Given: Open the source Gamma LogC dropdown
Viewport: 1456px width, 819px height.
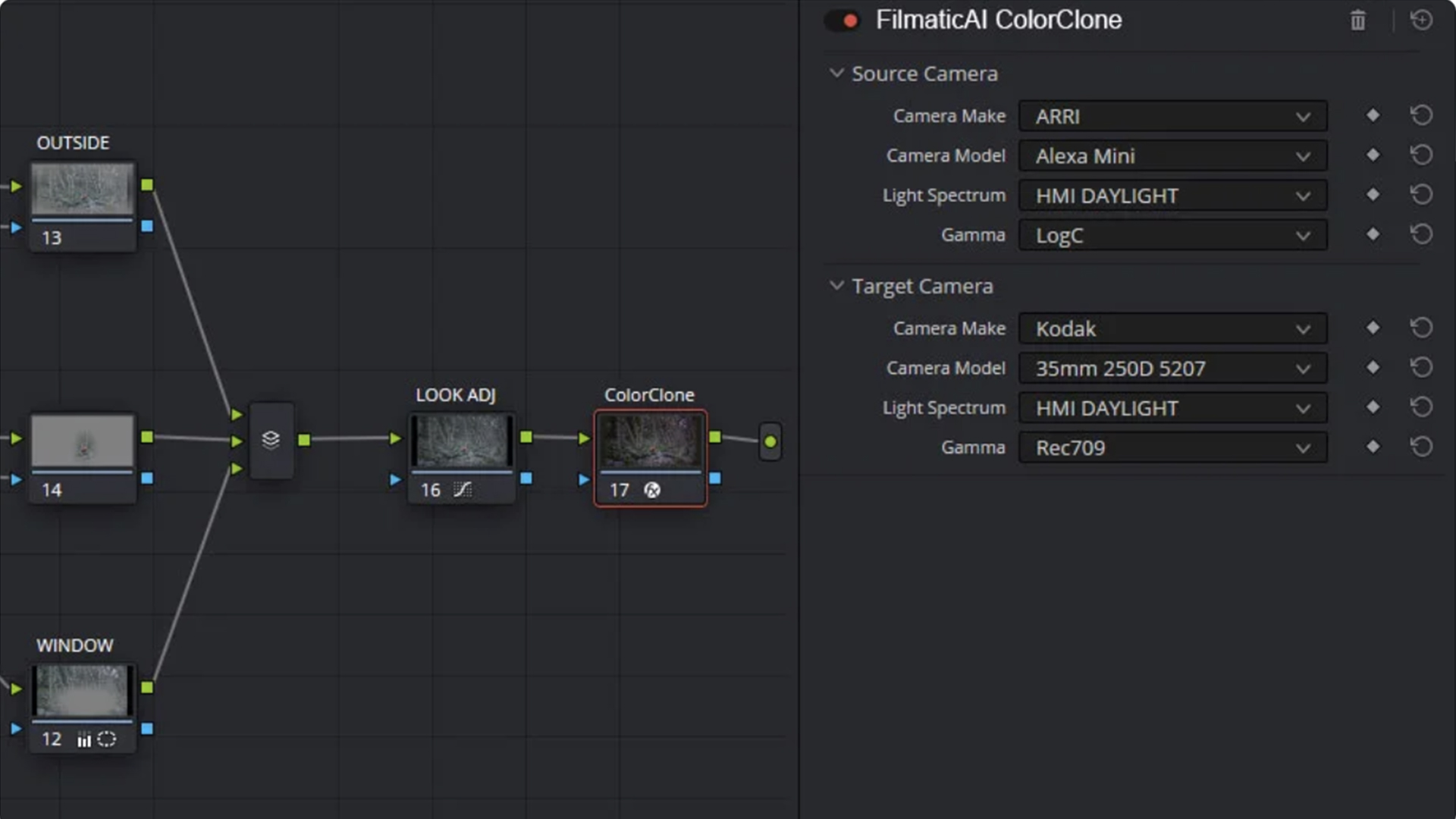Looking at the screenshot, I should point(1172,235).
